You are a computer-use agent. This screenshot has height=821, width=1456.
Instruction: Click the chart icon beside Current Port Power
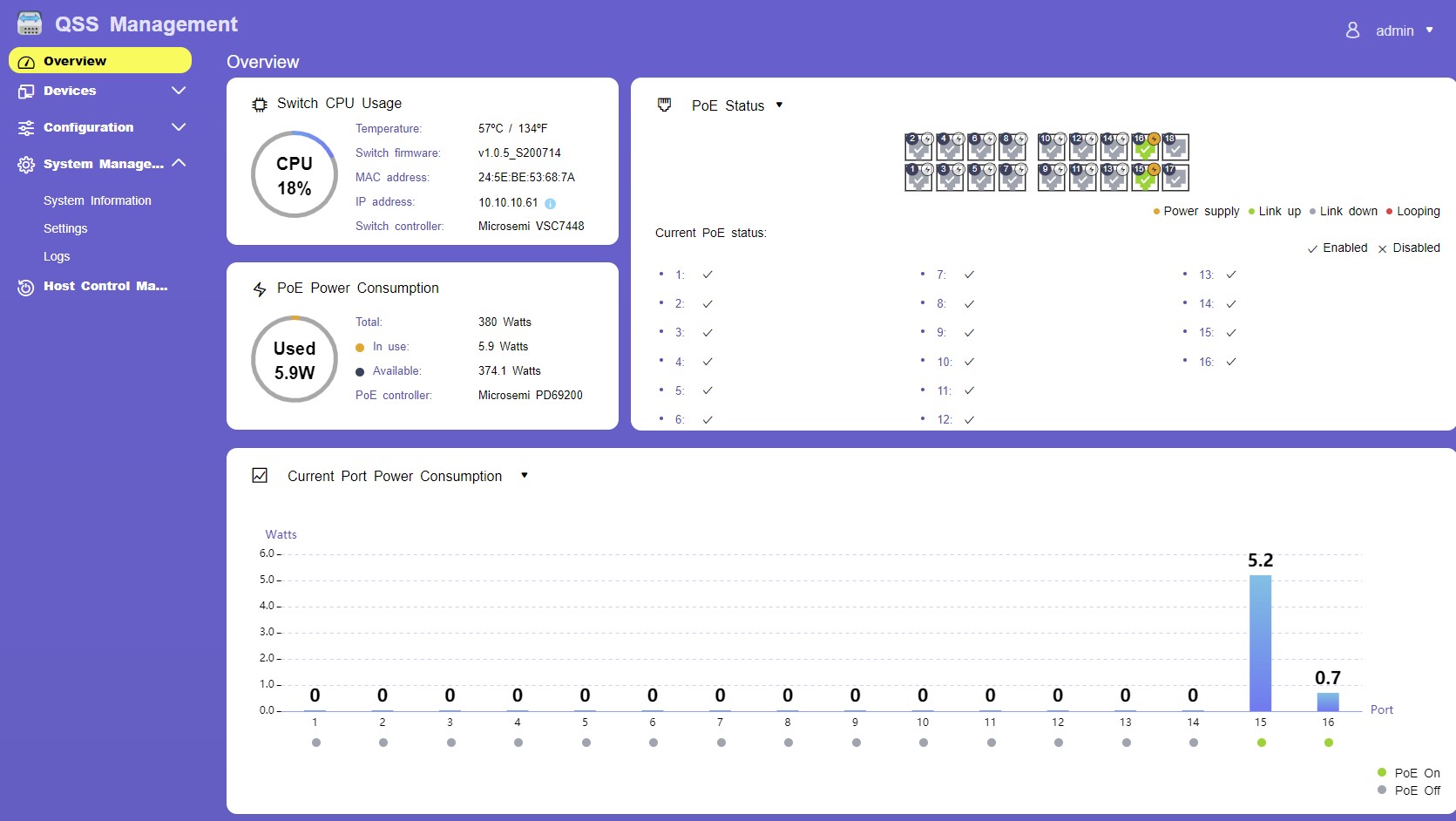pos(260,476)
